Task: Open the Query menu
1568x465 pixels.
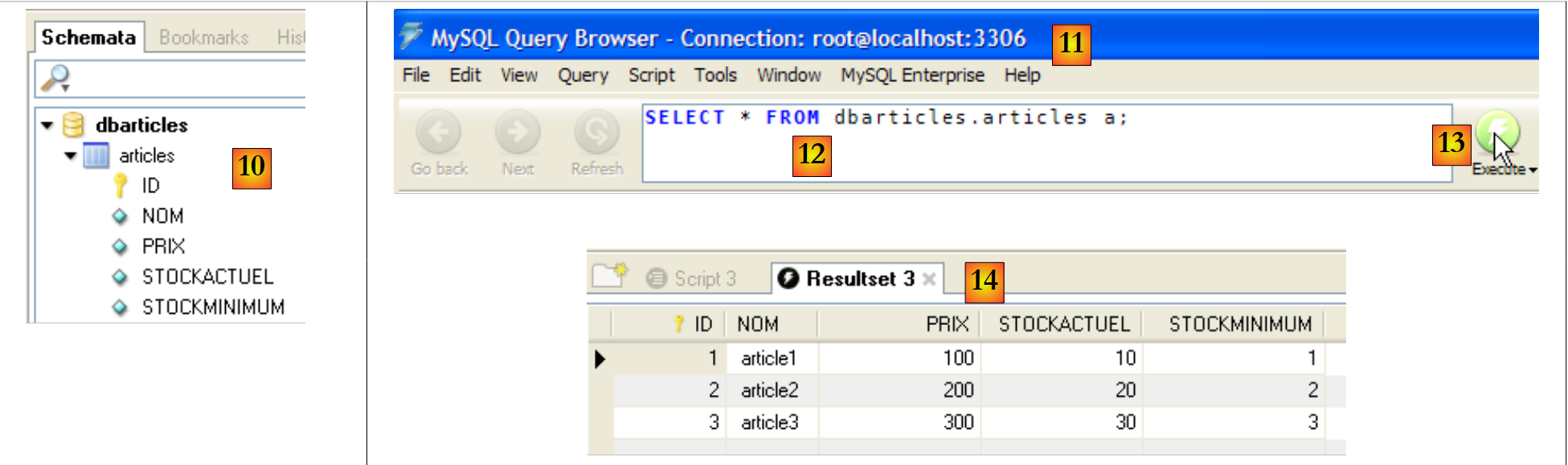Action: pos(583,75)
